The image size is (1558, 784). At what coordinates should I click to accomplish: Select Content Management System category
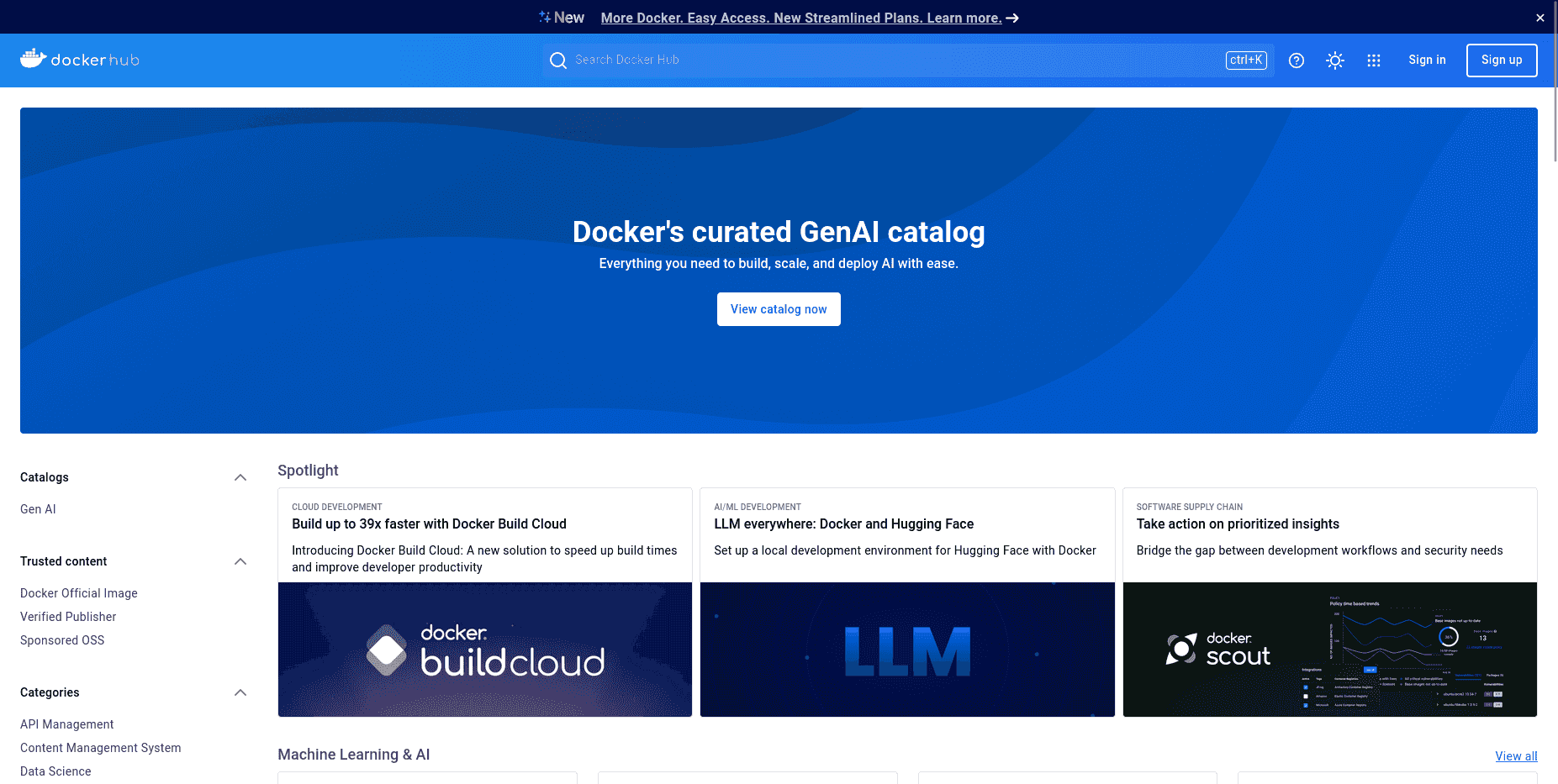click(101, 748)
